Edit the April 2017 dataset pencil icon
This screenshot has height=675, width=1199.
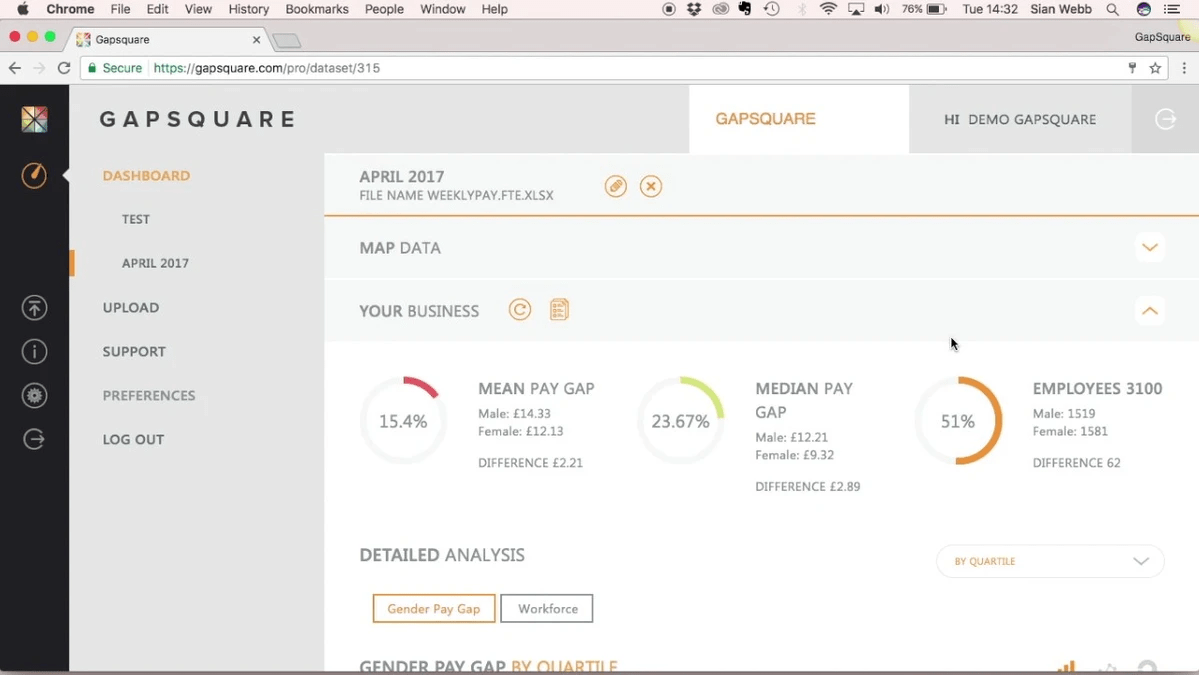point(616,187)
